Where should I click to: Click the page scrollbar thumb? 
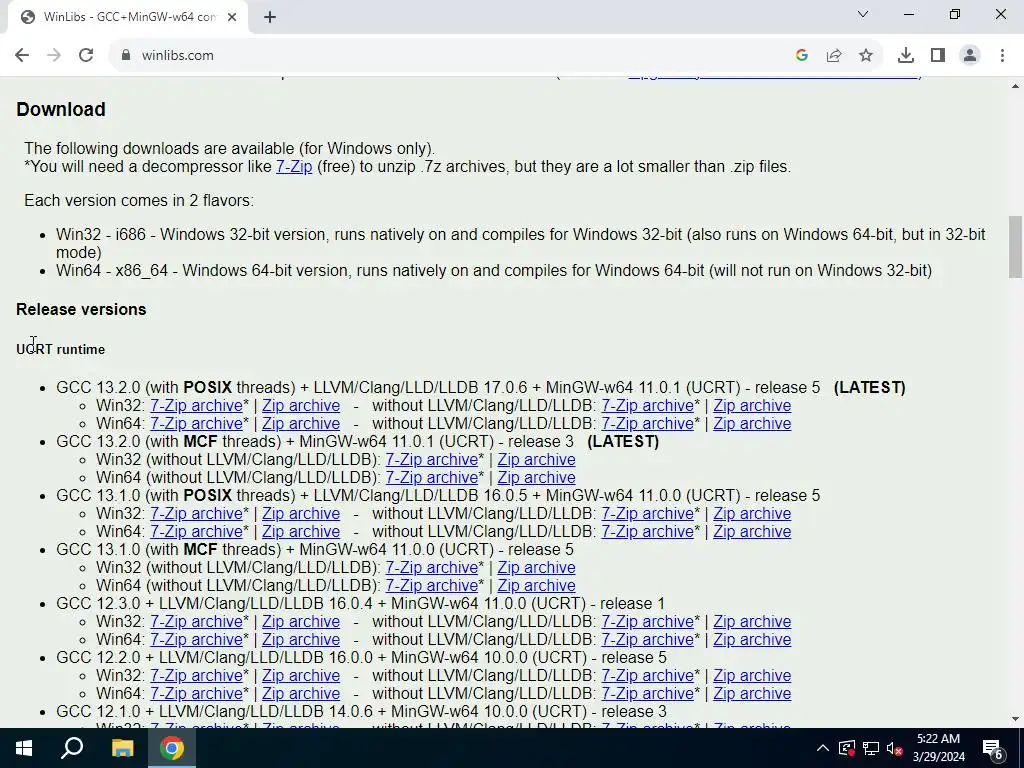[x=1016, y=247]
